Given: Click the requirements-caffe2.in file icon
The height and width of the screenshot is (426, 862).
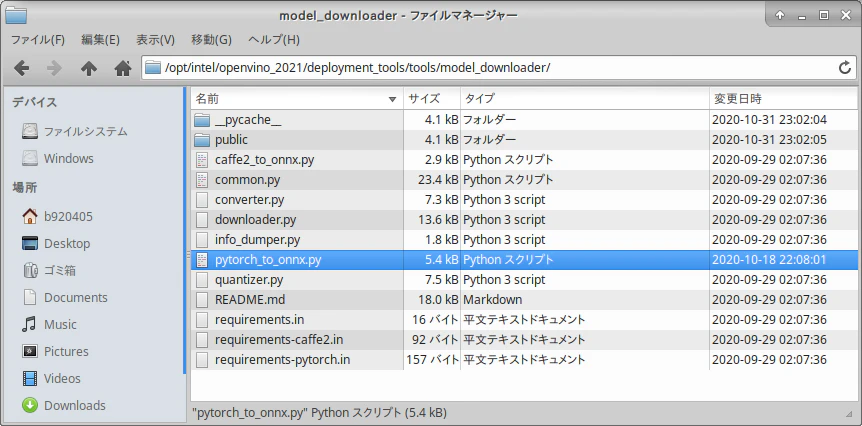Looking at the screenshot, I should [x=202, y=340].
